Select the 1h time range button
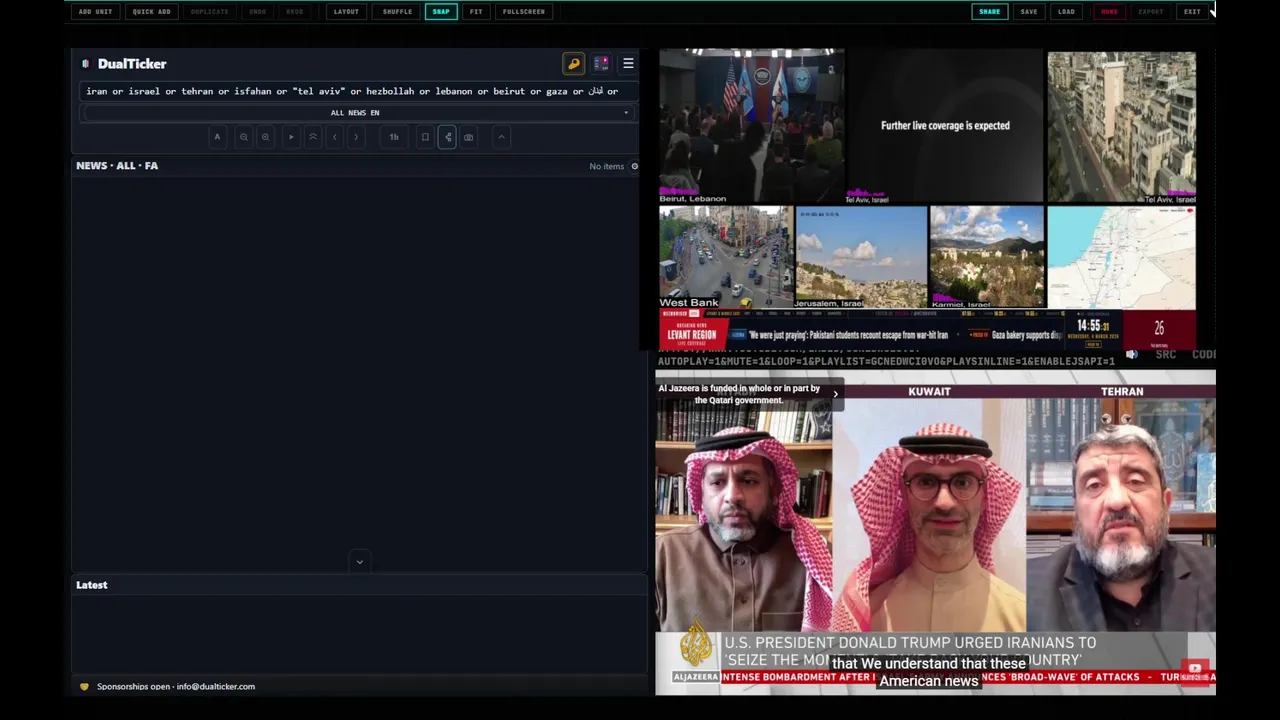Viewport: 1280px width, 720px height. [x=394, y=137]
